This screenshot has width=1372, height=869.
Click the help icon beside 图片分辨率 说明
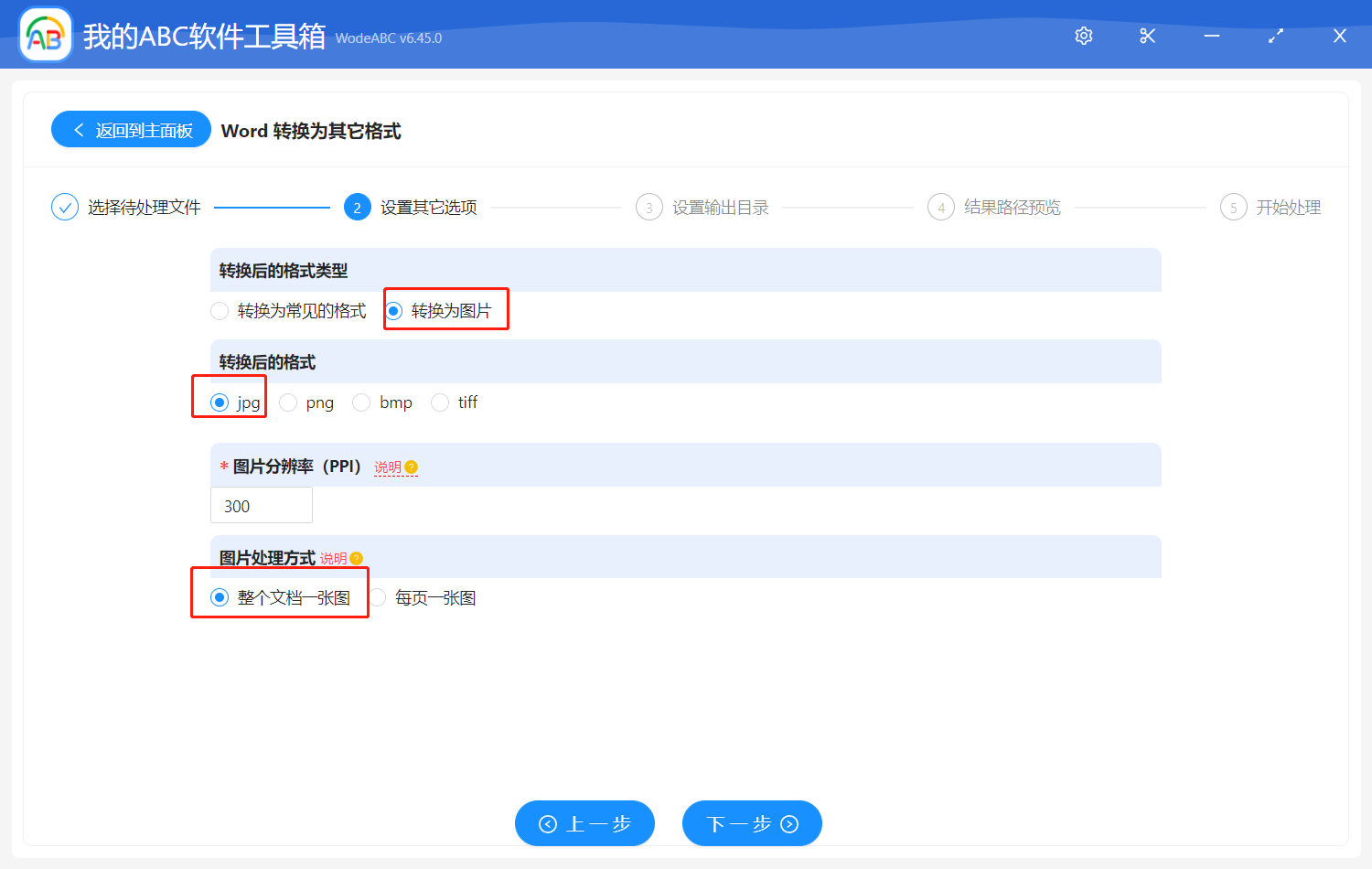pyautogui.click(x=411, y=467)
